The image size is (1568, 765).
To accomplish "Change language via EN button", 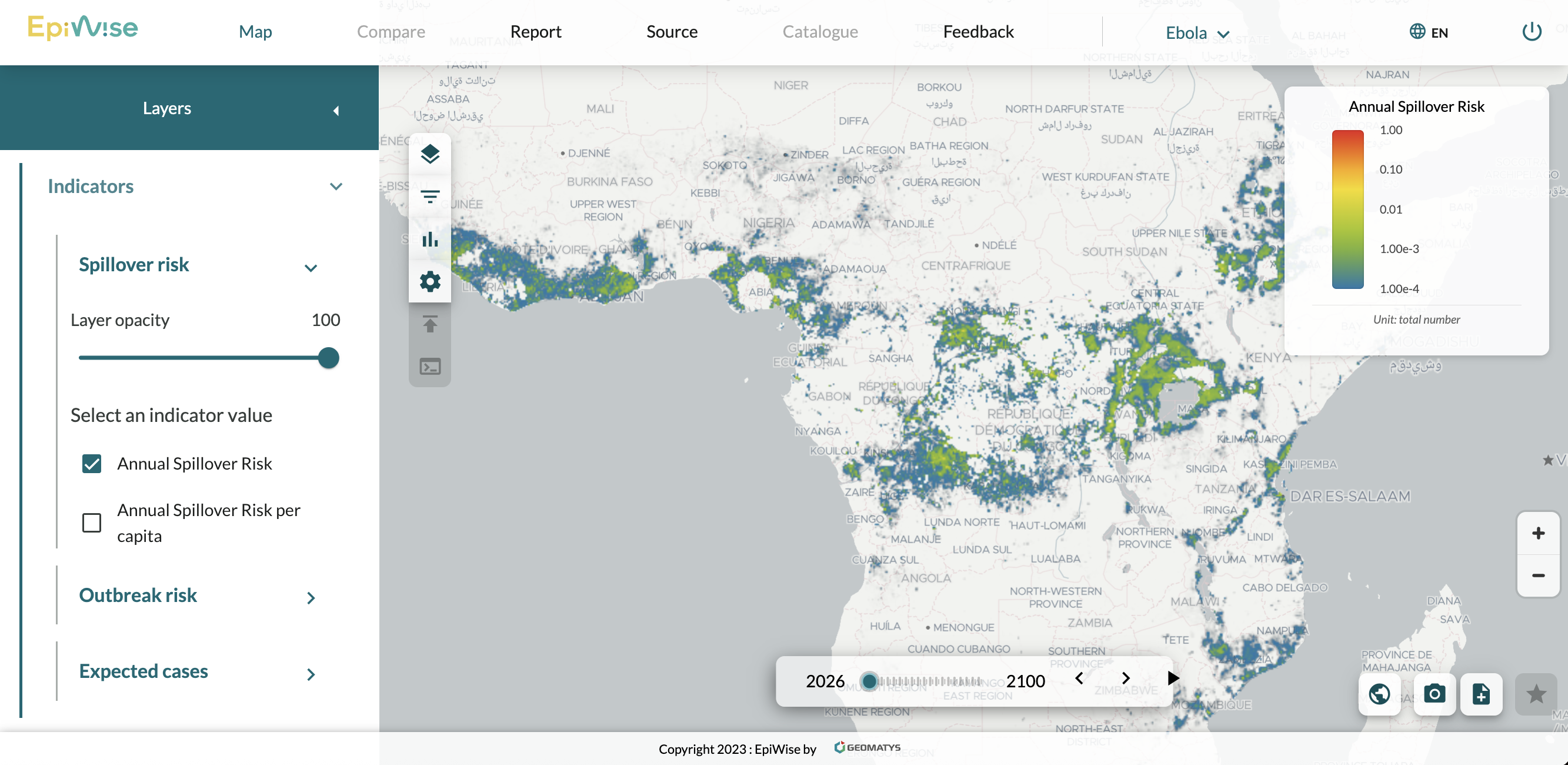I will [x=1429, y=32].
